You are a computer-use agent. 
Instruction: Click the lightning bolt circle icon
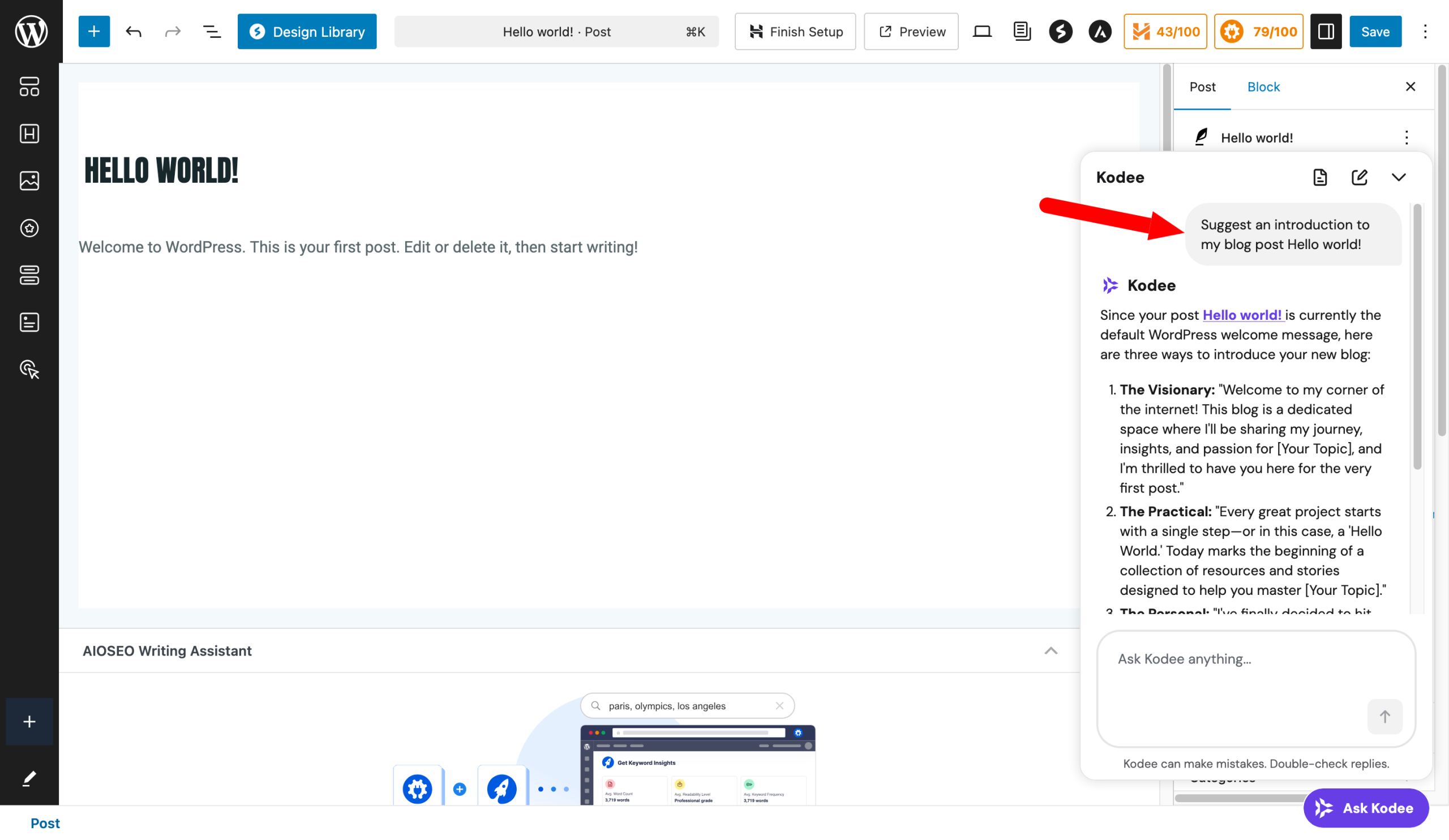(x=1061, y=31)
